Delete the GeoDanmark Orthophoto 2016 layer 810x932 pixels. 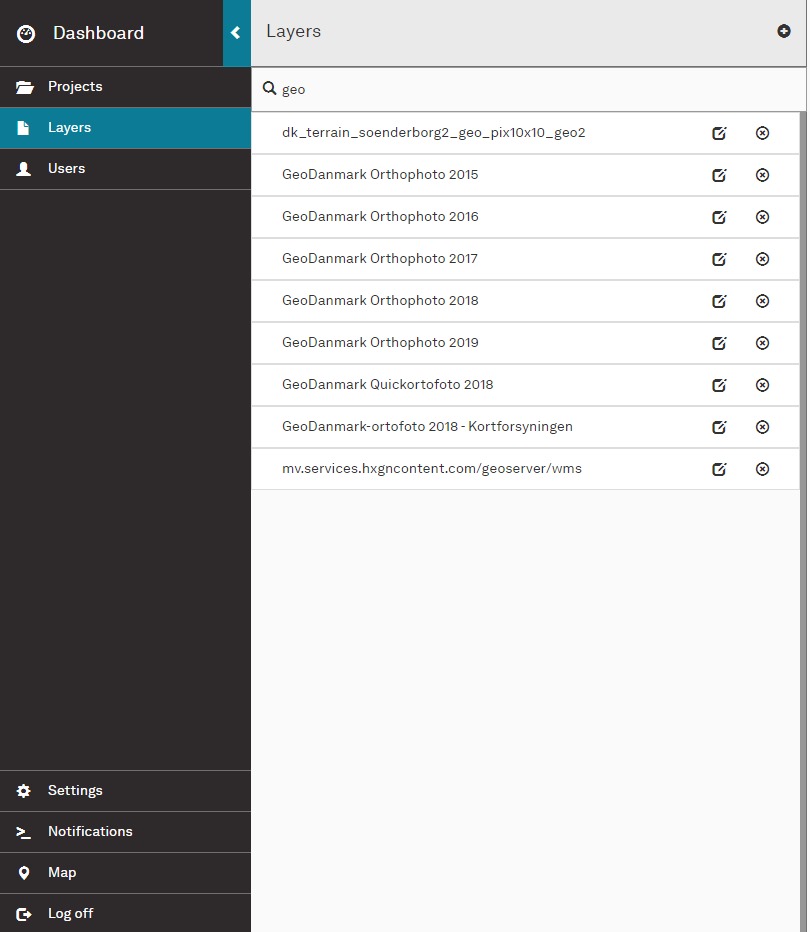[x=762, y=217]
